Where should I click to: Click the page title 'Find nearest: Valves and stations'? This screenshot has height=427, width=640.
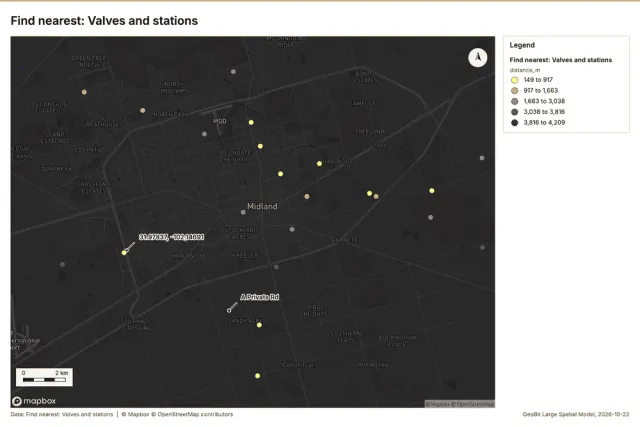(104, 21)
